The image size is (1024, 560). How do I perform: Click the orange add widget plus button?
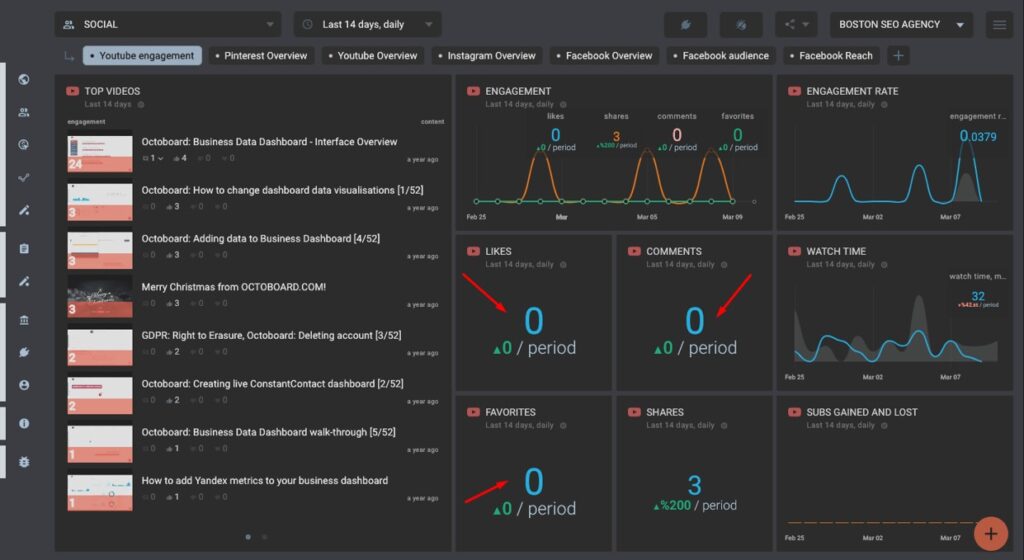[x=990, y=533]
